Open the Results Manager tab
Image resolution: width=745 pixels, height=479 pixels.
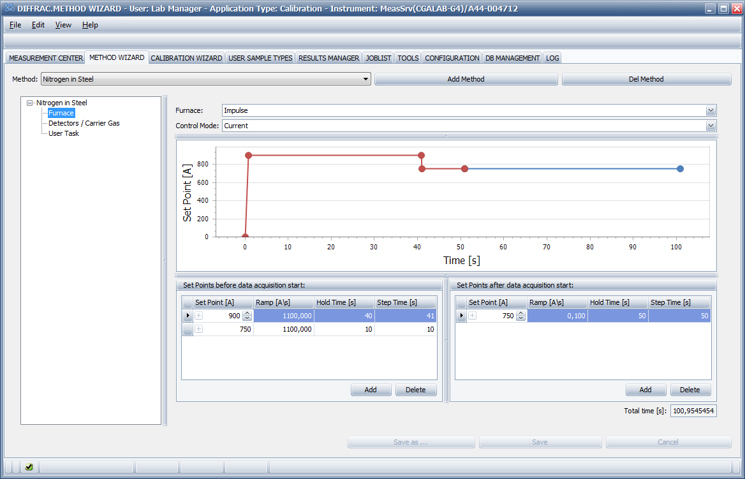pyautogui.click(x=328, y=58)
